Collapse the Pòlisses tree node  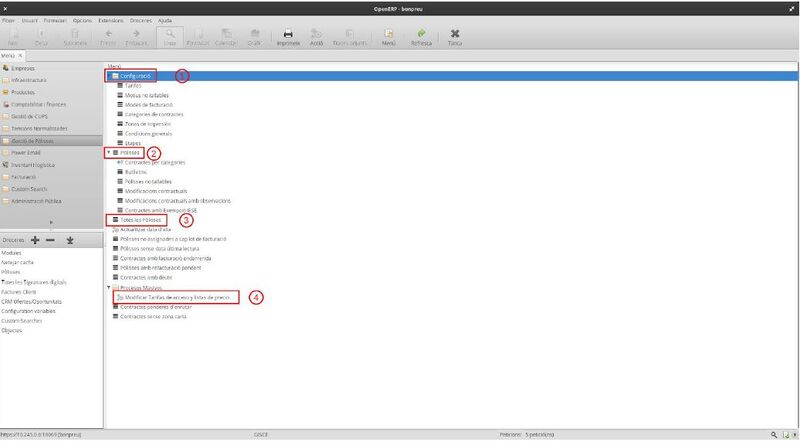click(x=108, y=153)
